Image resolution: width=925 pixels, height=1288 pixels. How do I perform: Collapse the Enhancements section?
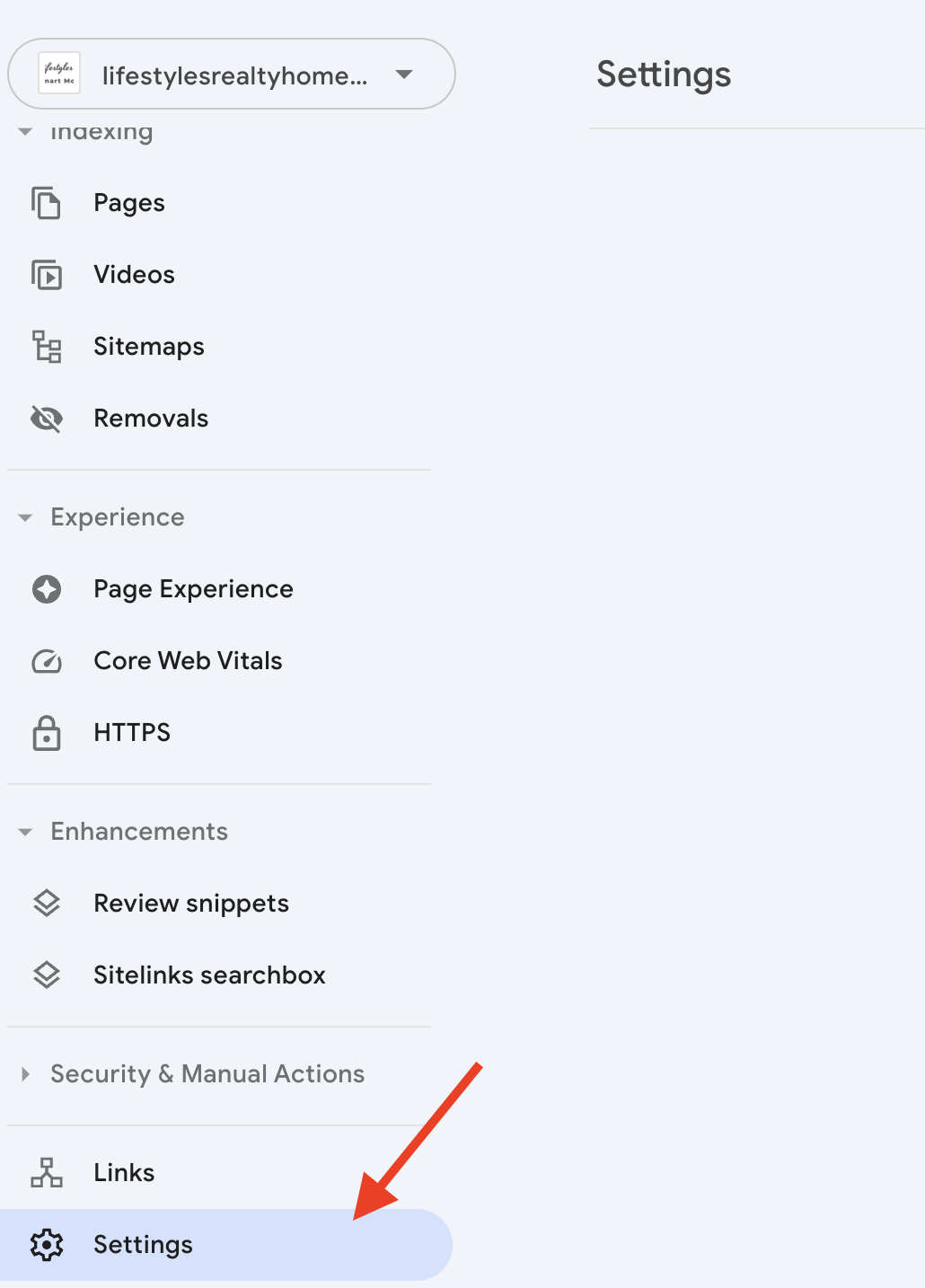[x=25, y=832]
